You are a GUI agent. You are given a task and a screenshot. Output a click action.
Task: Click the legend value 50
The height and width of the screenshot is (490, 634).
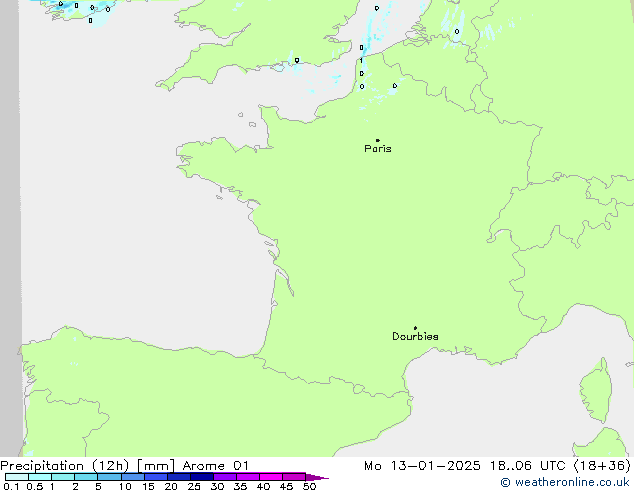[310, 486]
